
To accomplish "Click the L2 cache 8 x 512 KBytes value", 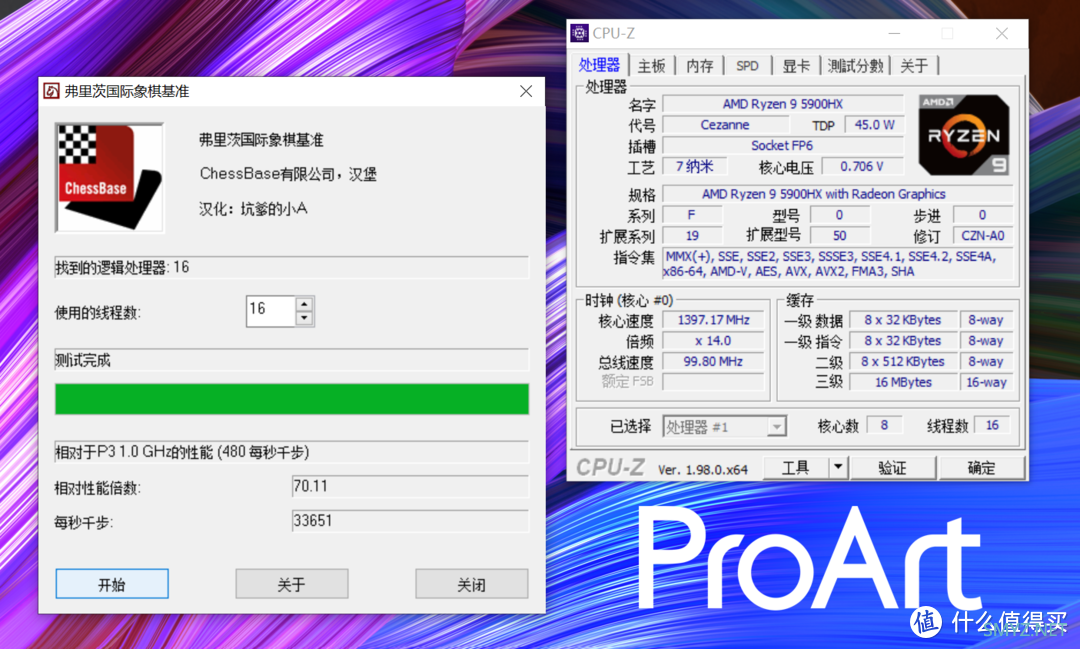I will click(x=903, y=361).
